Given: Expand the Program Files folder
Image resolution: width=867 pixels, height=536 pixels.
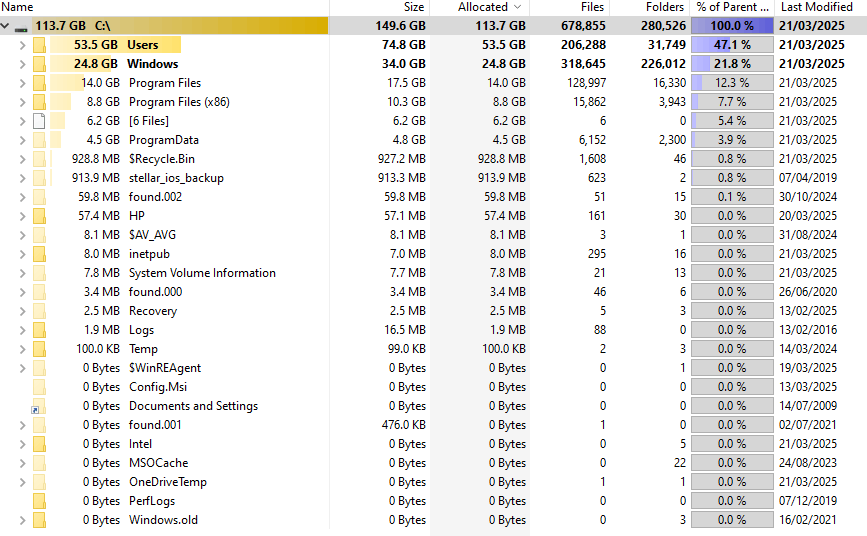Looking at the screenshot, I should tap(22, 83).
